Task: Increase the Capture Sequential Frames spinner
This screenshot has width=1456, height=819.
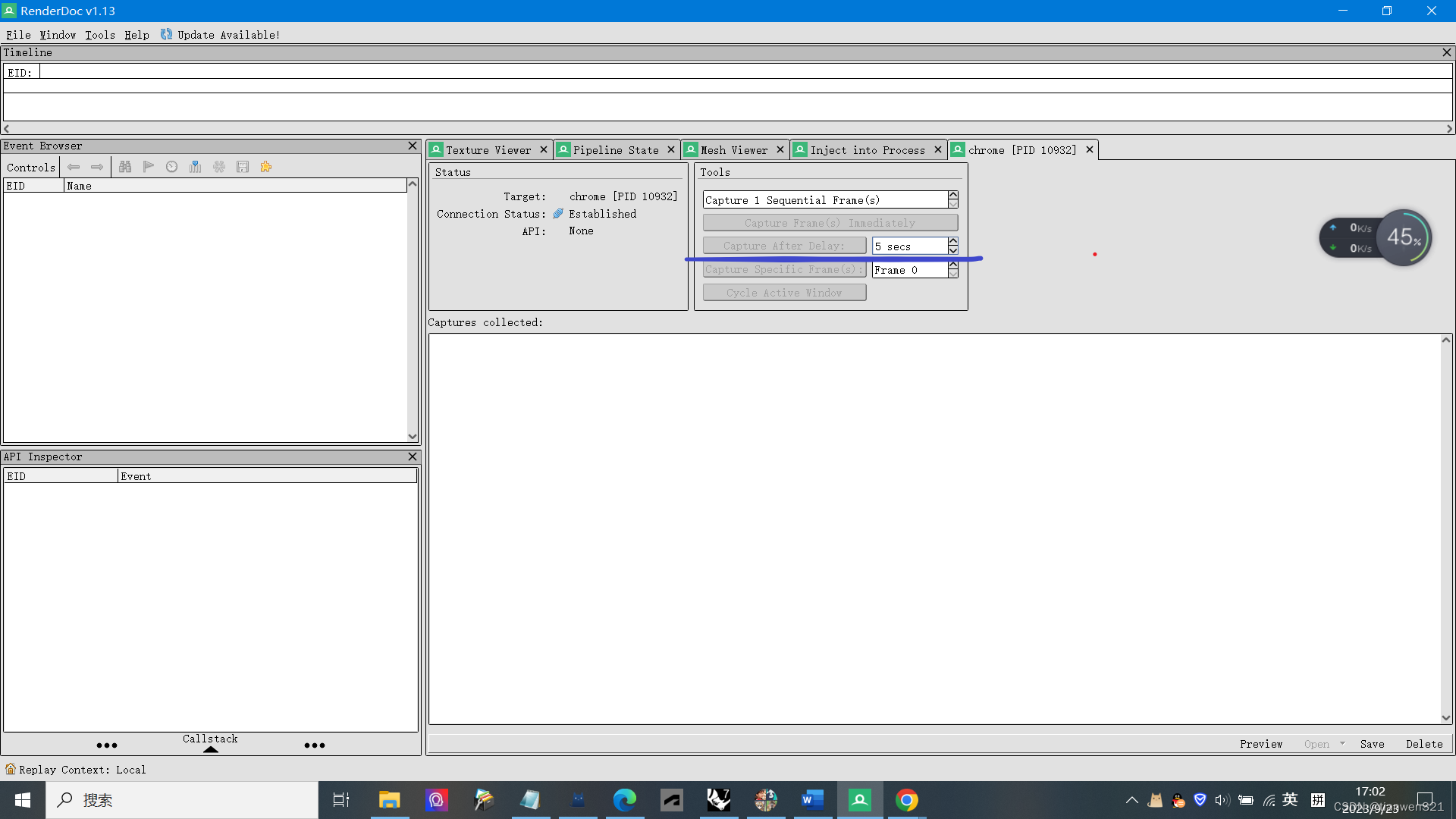Action: tap(953, 195)
